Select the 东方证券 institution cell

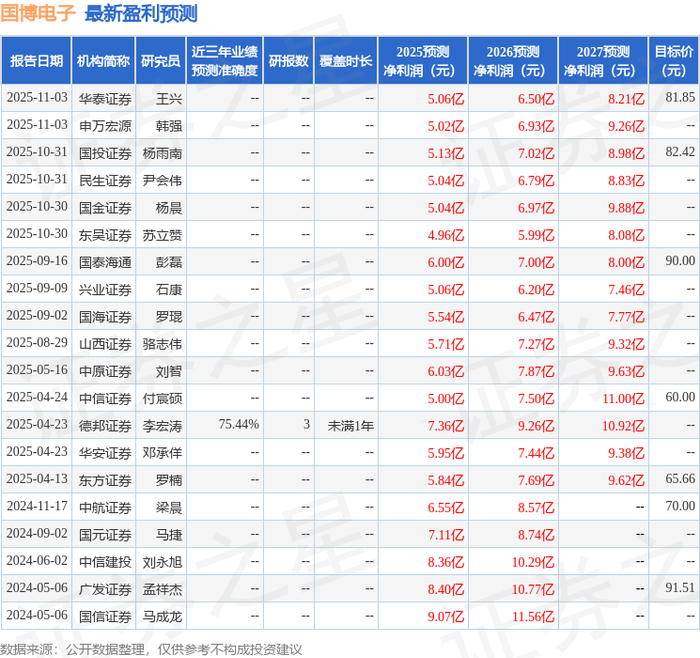click(x=105, y=480)
